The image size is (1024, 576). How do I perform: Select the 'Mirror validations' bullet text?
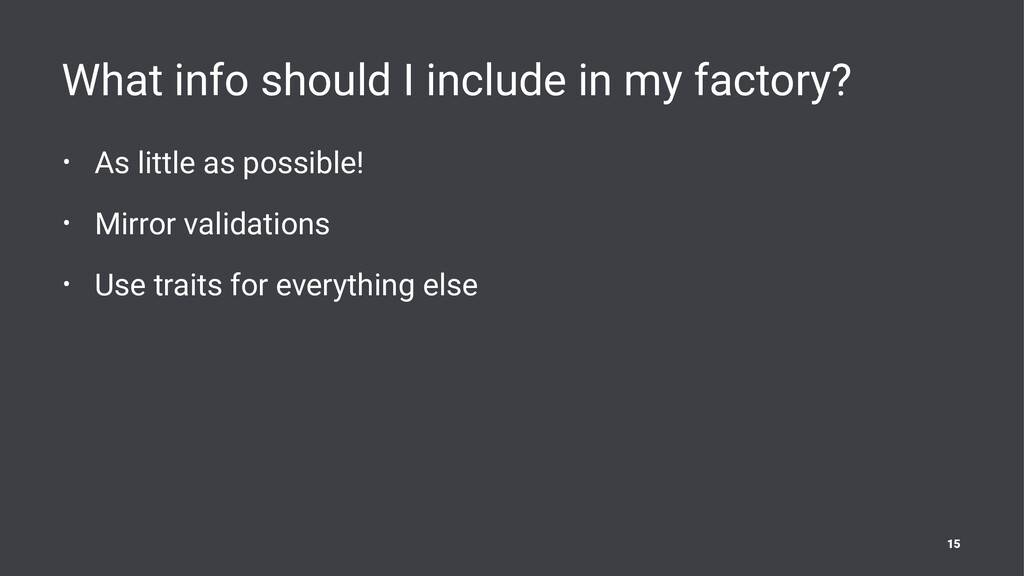[x=212, y=224]
